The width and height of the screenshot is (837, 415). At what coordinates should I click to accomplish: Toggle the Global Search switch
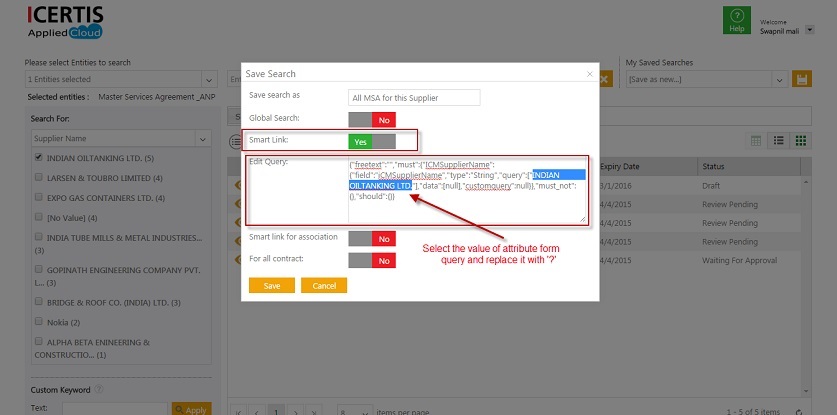coord(371,119)
